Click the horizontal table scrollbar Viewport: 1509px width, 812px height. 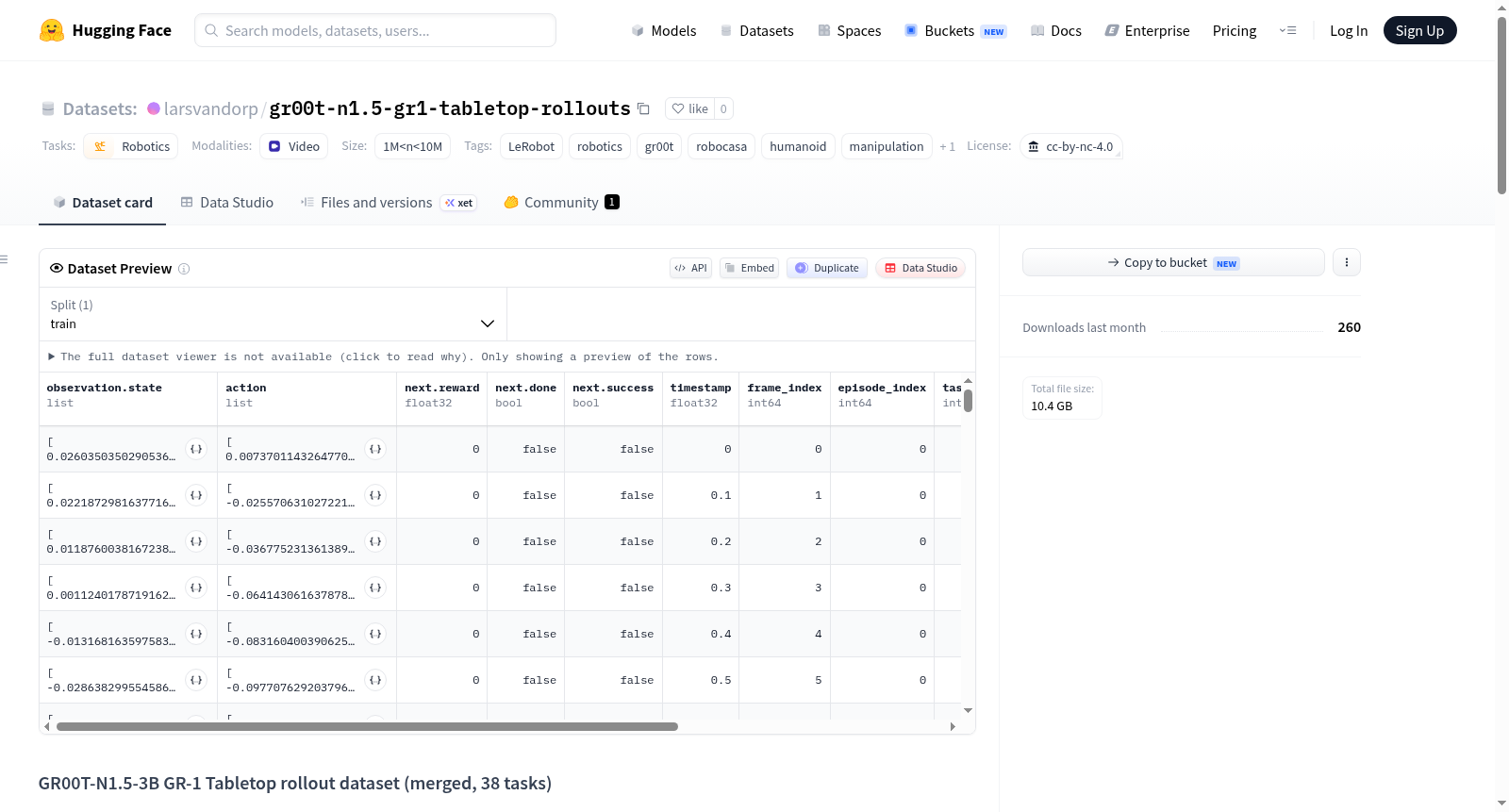click(x=367, y=726)
